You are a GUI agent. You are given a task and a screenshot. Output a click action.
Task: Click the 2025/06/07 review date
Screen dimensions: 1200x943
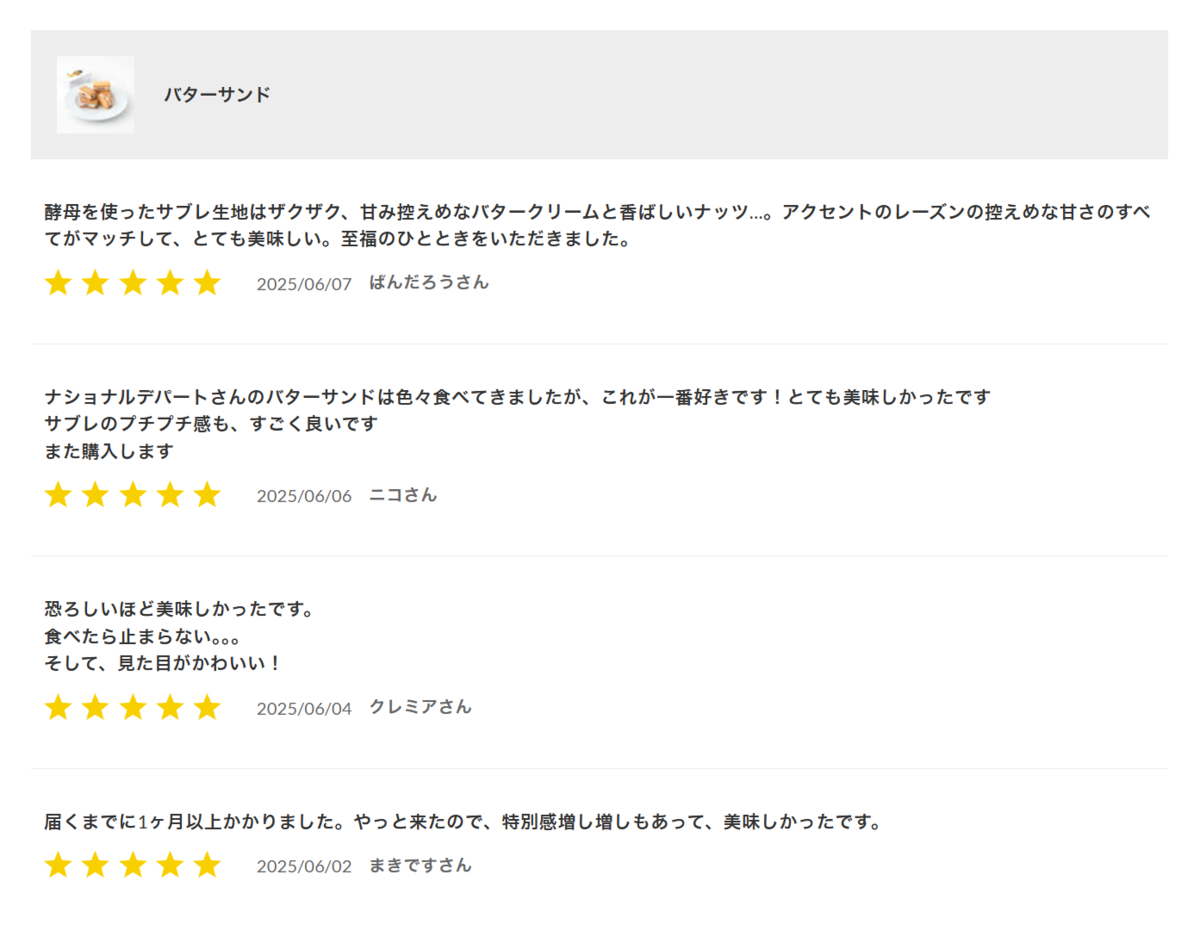(x=304, y=284)
